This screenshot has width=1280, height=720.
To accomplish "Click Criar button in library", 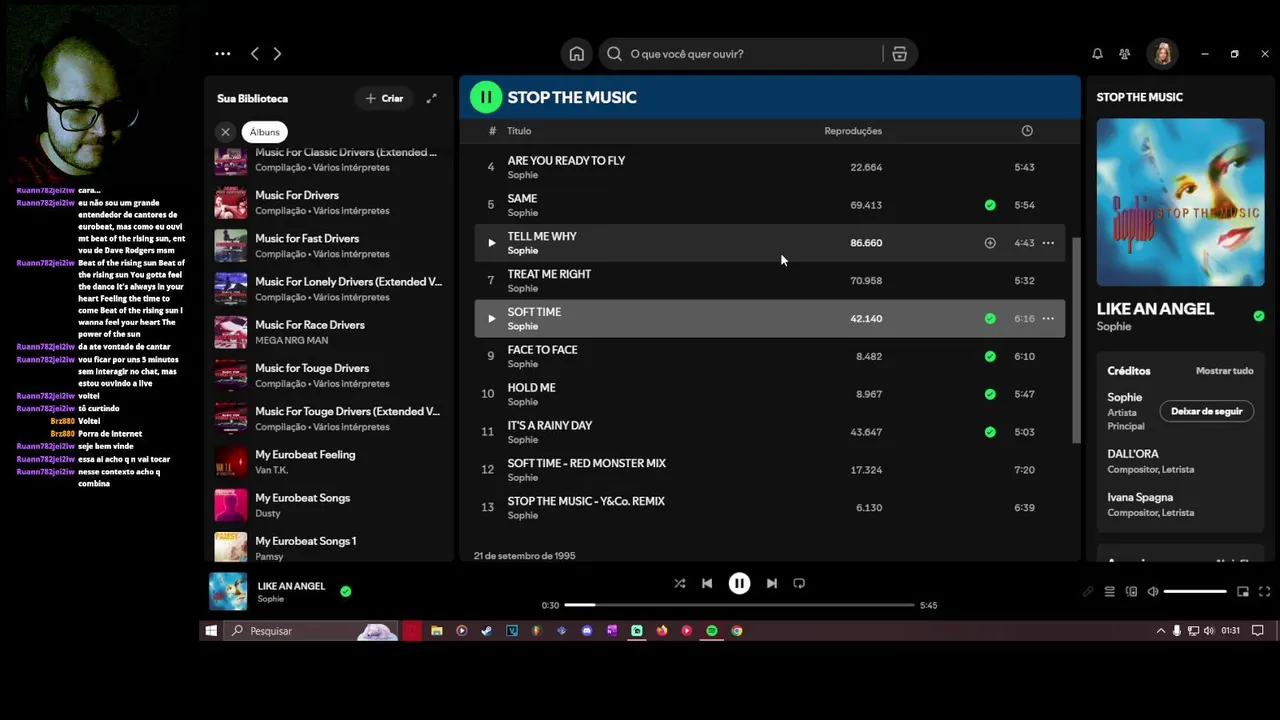I will point(384,98).
